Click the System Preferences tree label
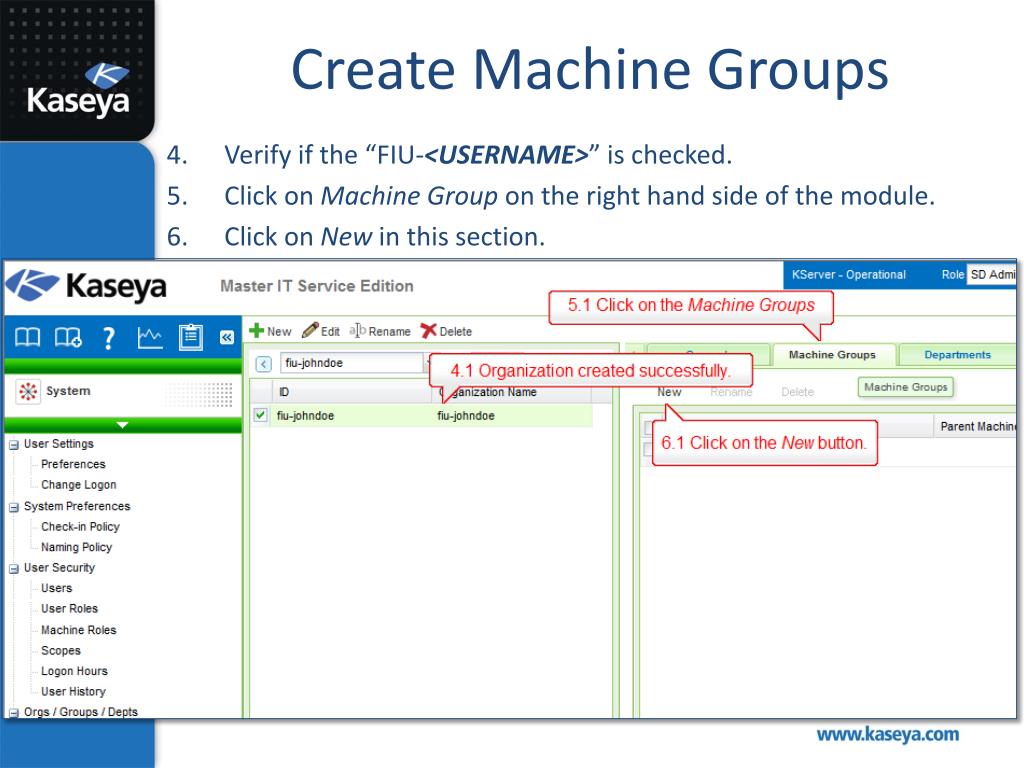 (77, 506)
